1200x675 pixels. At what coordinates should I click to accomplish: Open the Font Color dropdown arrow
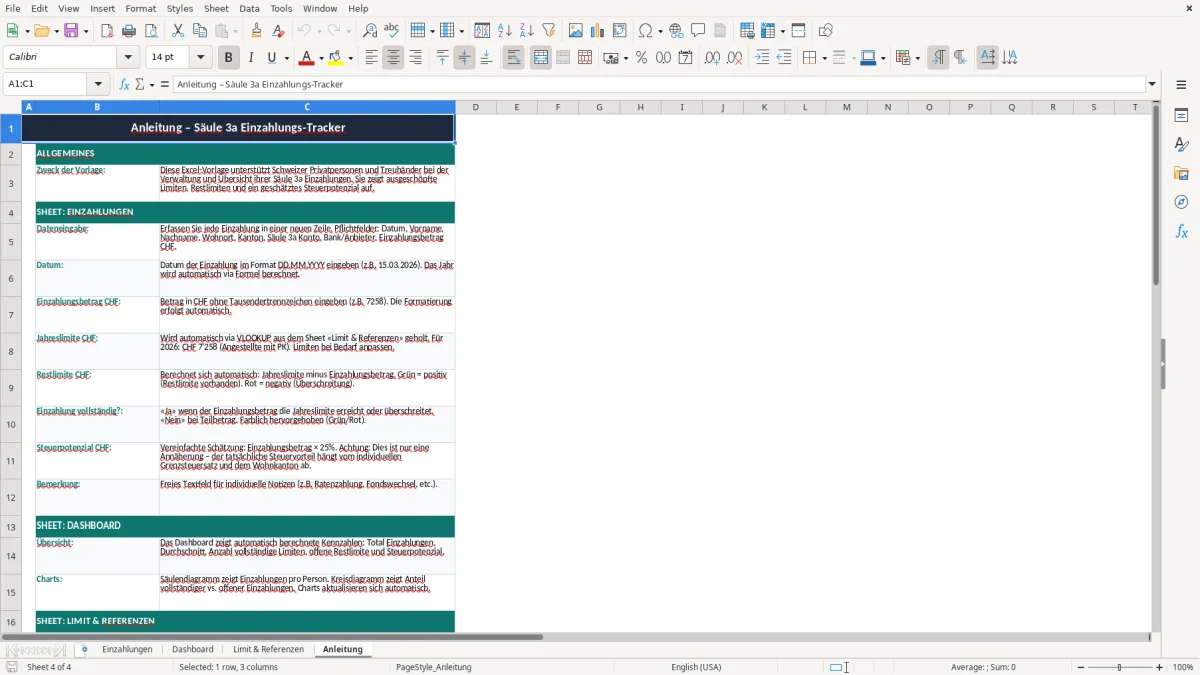click(323, 58)
